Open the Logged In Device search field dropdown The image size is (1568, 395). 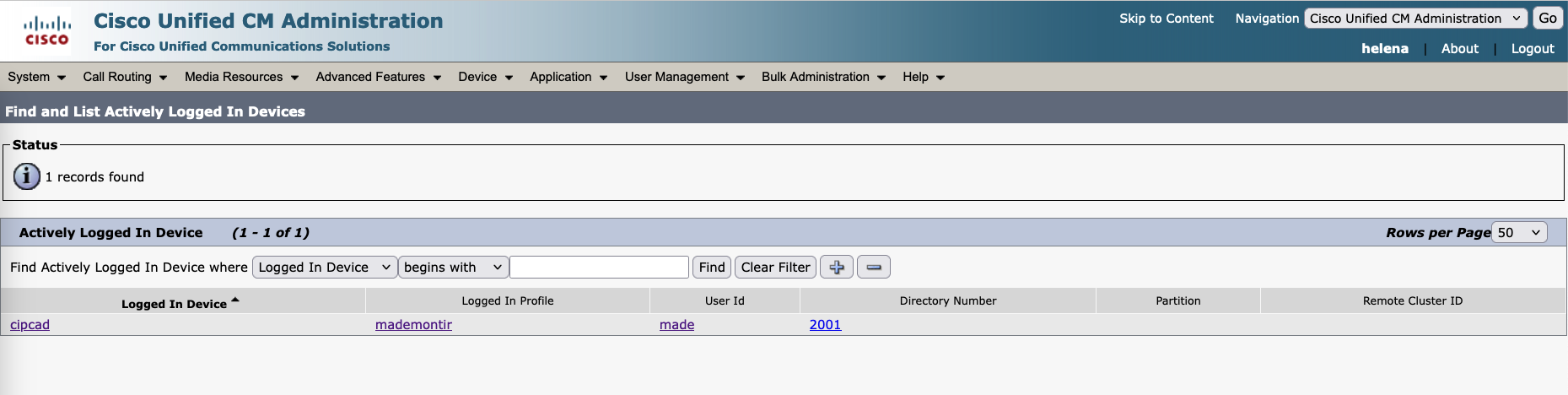(x=325, y=268)
